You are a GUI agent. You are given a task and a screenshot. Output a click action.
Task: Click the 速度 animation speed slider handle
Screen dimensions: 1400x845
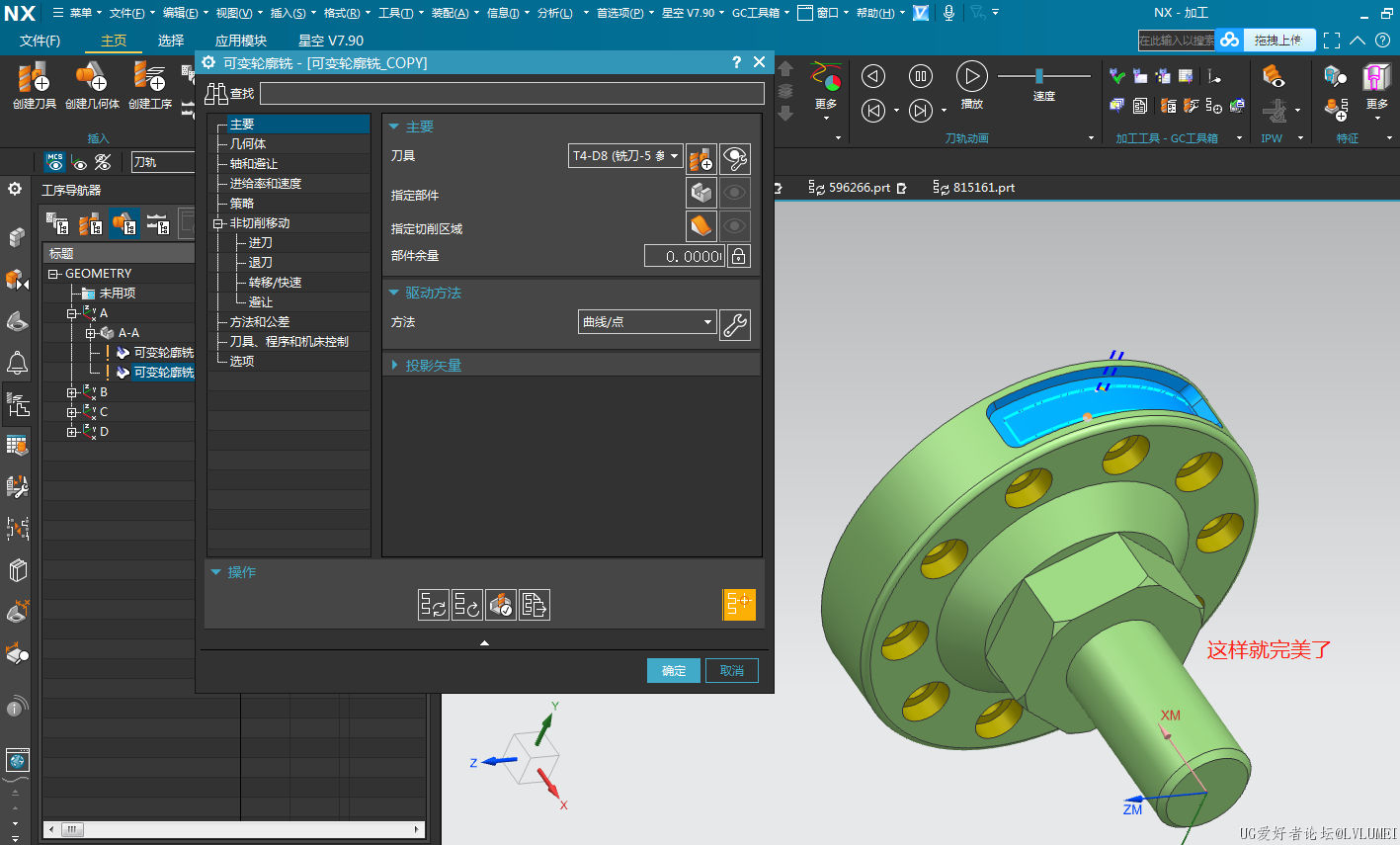[x=1039, y=76]
